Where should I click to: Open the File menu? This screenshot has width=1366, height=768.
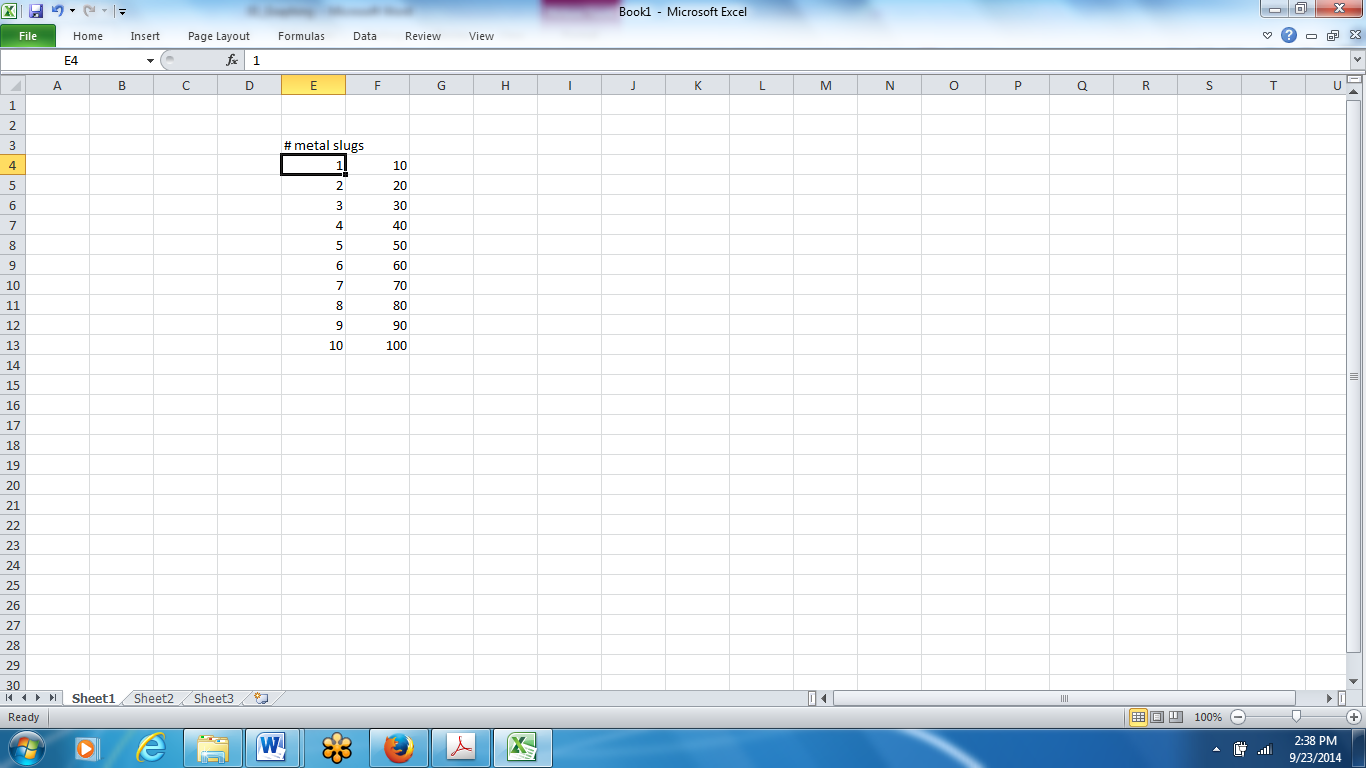pyautogui.click(x=29, y=35)
